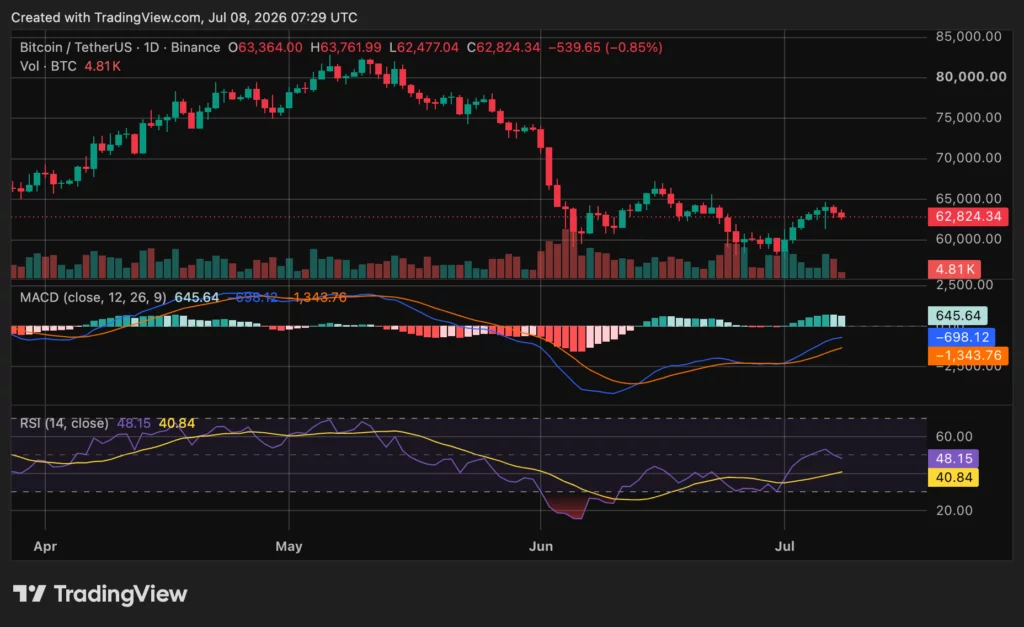The width and height of the screenshot is (1024, 627).
Task: Click the Created with TradingView.com timestamp text
Action: click(x=184, y=18)
